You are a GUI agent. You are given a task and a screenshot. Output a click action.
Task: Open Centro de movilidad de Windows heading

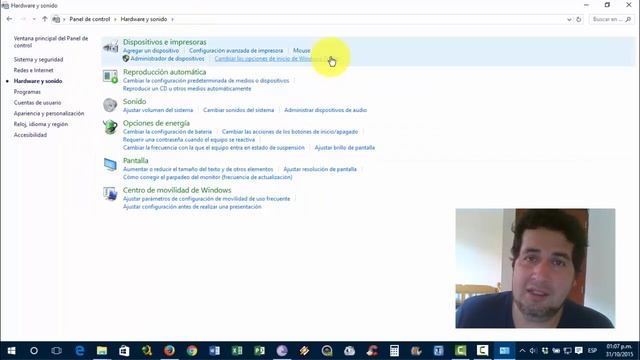click(177, 190)
